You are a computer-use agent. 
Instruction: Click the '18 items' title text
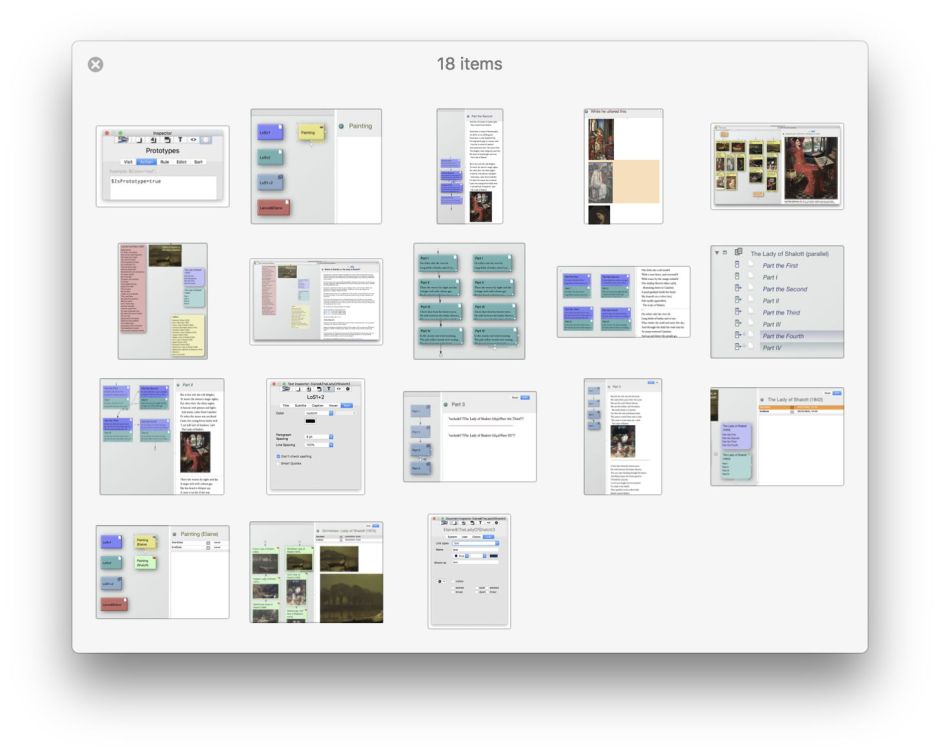(469, 64)
